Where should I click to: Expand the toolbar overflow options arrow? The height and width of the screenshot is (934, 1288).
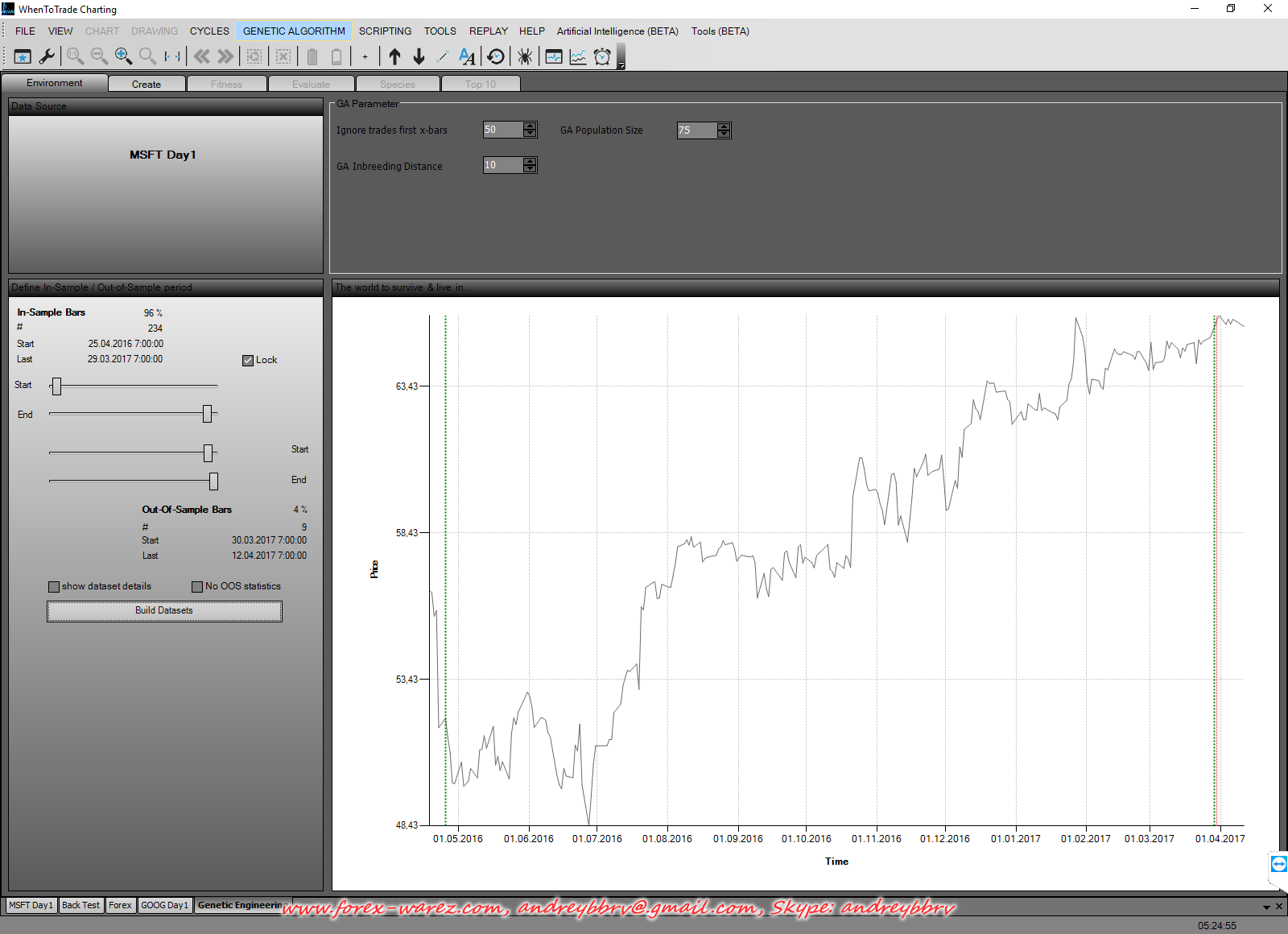pyautogui.click(x=621, y=64)
